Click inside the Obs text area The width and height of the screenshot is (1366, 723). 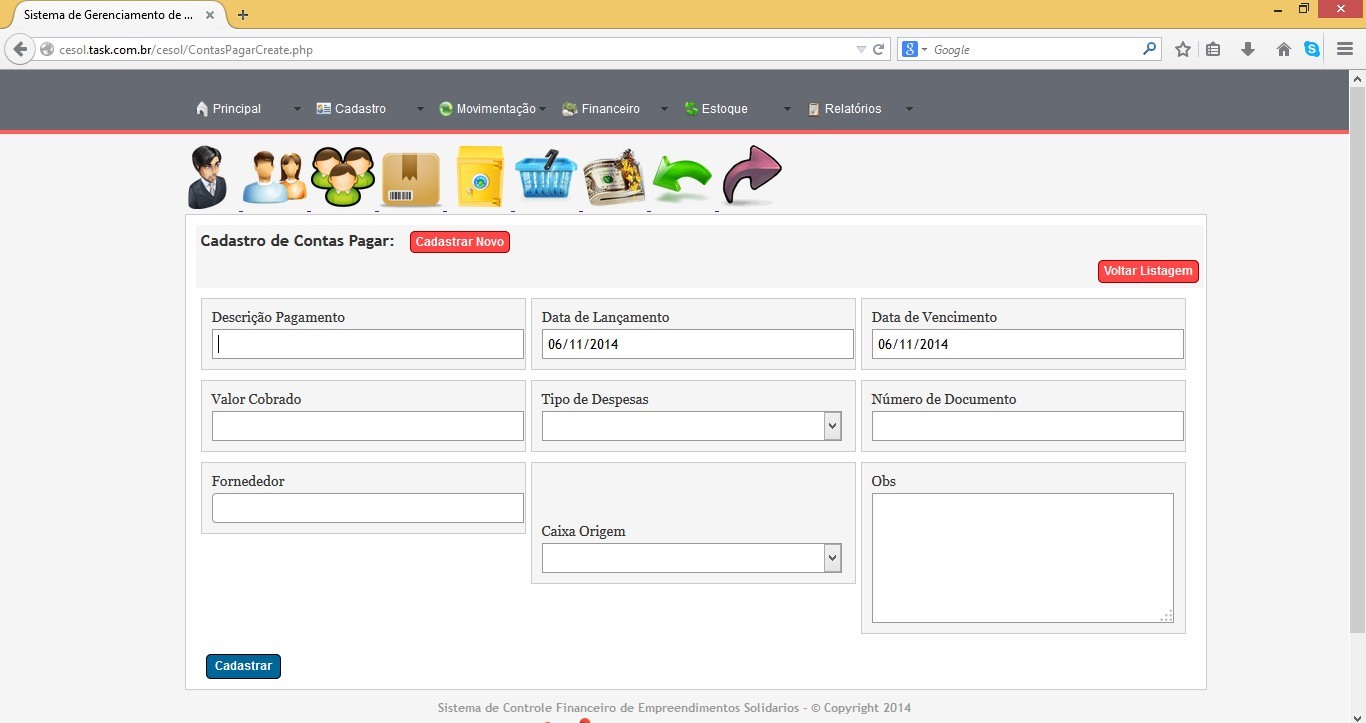tap(1021, 557)
